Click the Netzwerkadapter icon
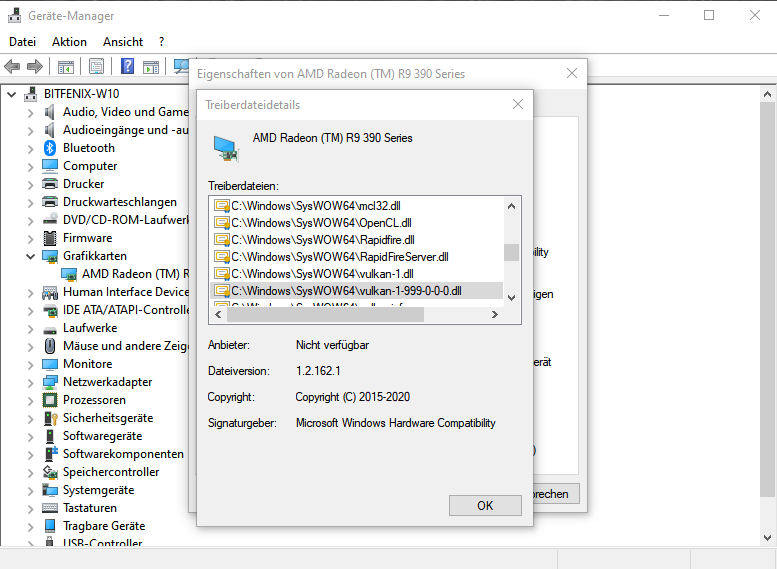Viewport: 777px width, 569px height. coord(50,382)
